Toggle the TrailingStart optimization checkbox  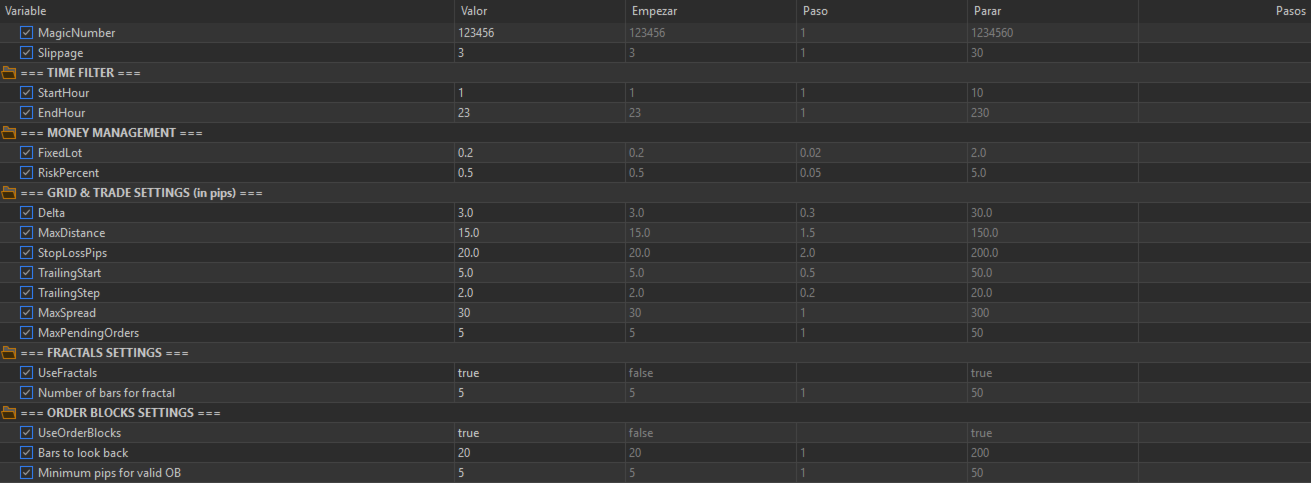[27, 273]
